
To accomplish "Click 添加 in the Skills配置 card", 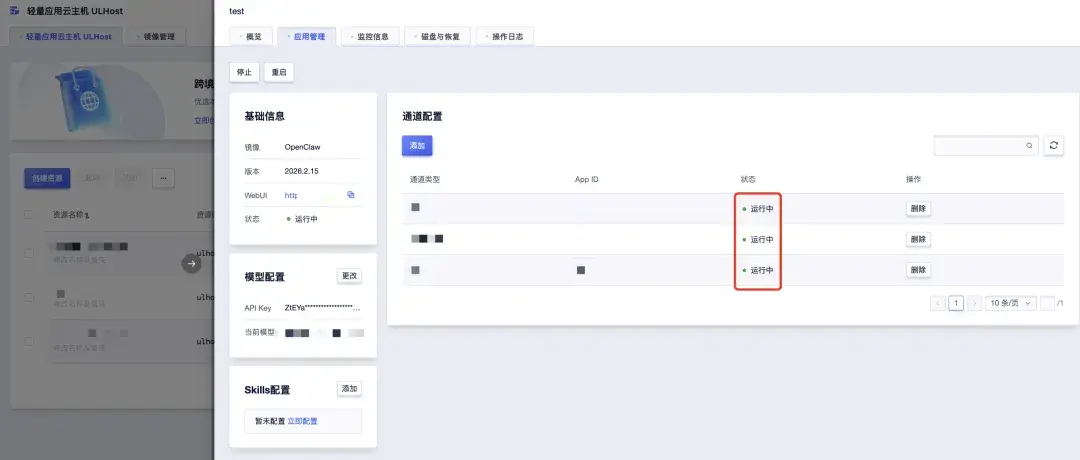I will pos(349,388).
